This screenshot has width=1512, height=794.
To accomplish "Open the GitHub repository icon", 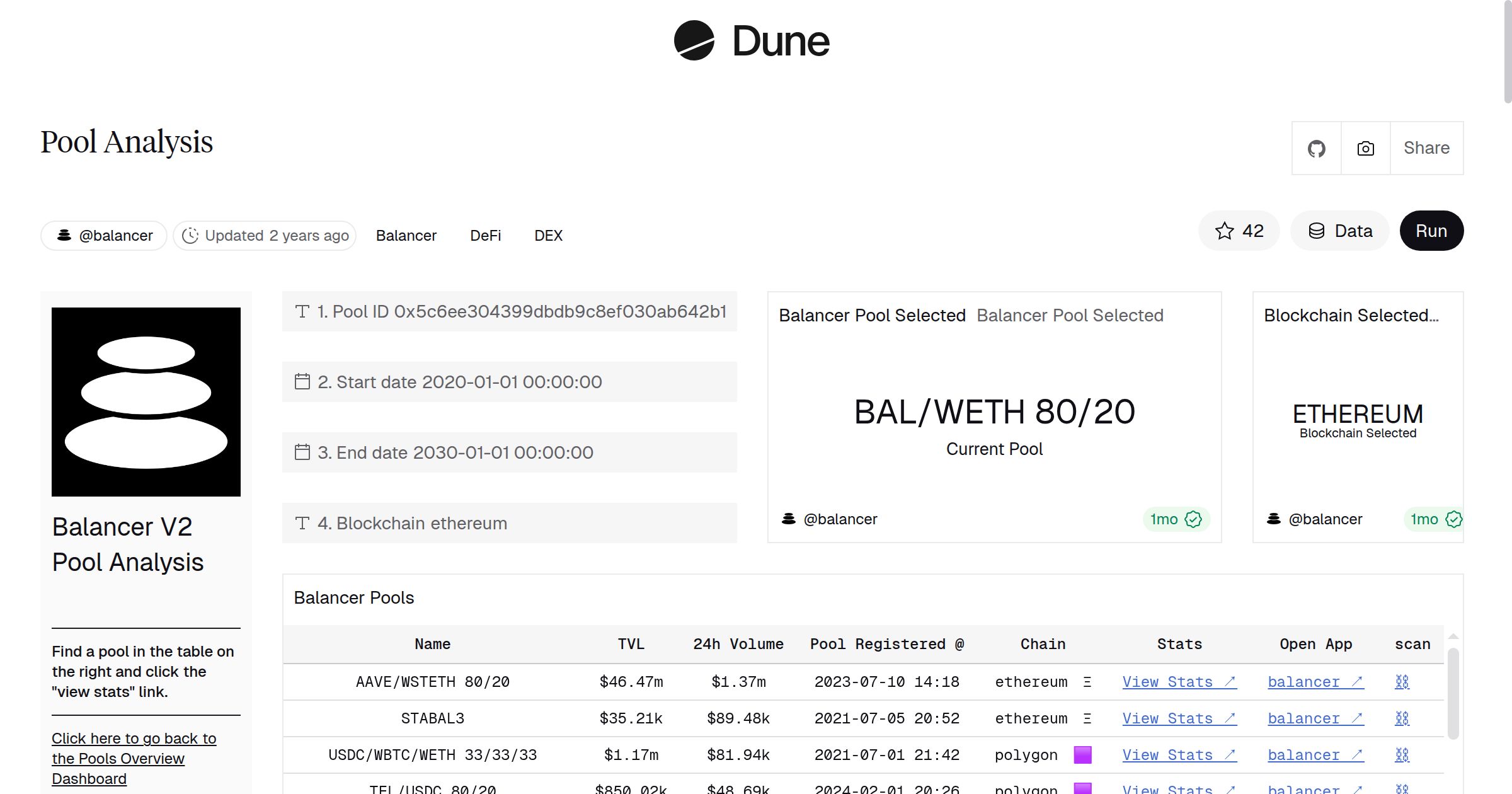I will click(x=1317, y=148).
